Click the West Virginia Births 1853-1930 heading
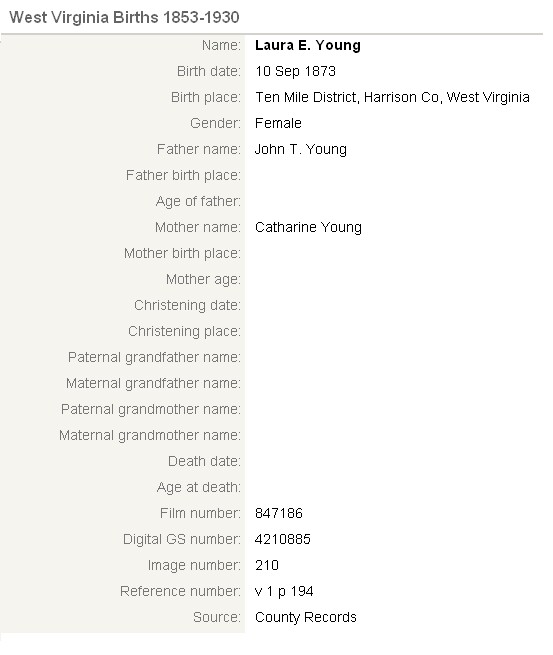The height and width of the screenshot is (655, 553). pyautogui.click(x=124, y=18)
